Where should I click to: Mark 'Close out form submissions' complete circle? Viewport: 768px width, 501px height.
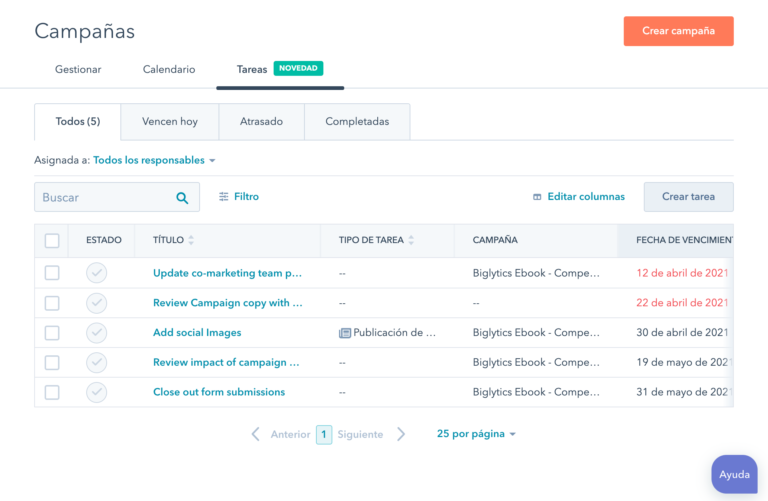click(96, 392)
